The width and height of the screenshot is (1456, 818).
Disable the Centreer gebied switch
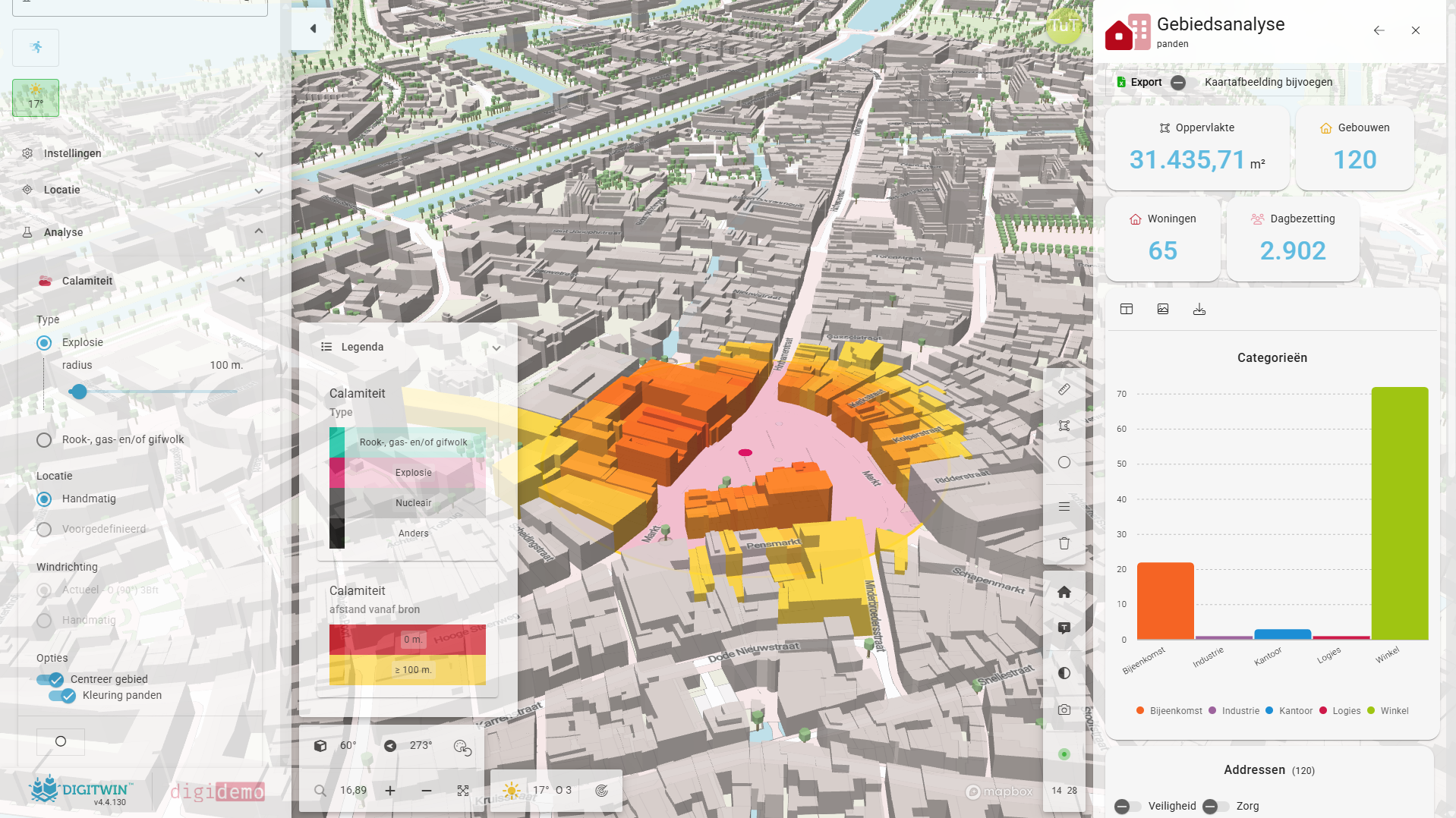50,679
